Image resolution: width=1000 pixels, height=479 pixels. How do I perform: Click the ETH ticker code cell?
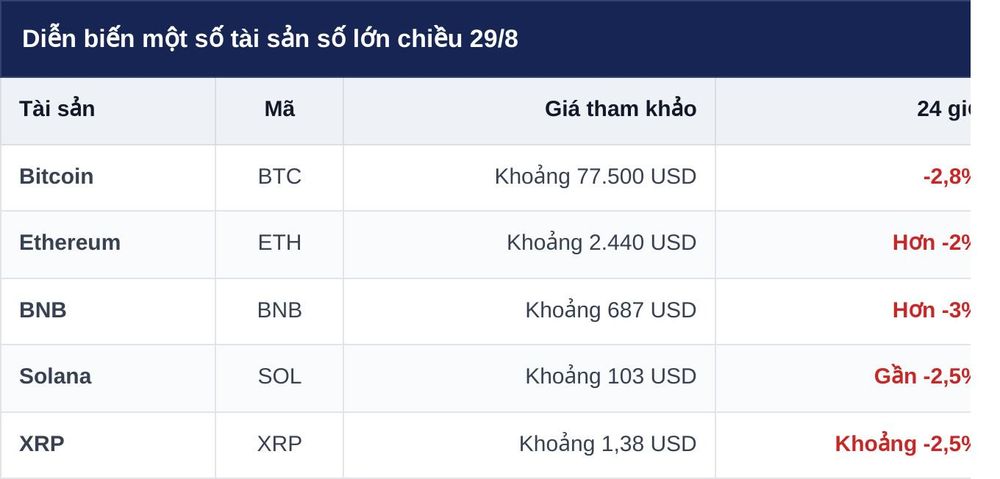pos(279,242)
